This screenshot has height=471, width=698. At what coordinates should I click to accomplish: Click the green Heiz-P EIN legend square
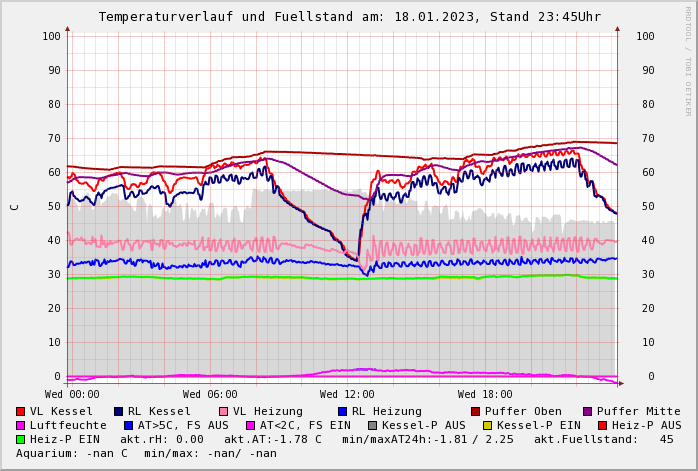21,440
